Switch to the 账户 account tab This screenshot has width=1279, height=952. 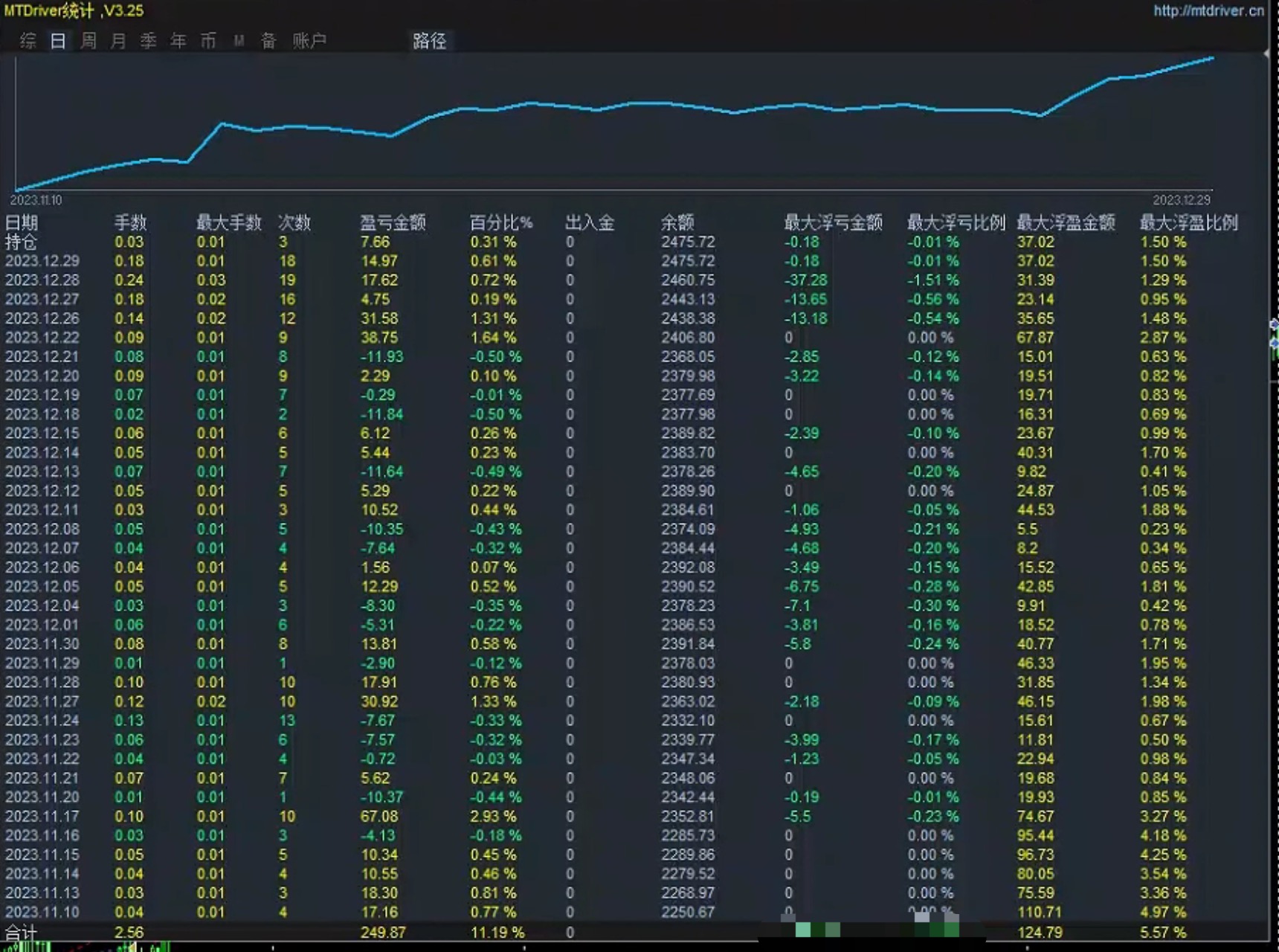[x=309, y=41]
